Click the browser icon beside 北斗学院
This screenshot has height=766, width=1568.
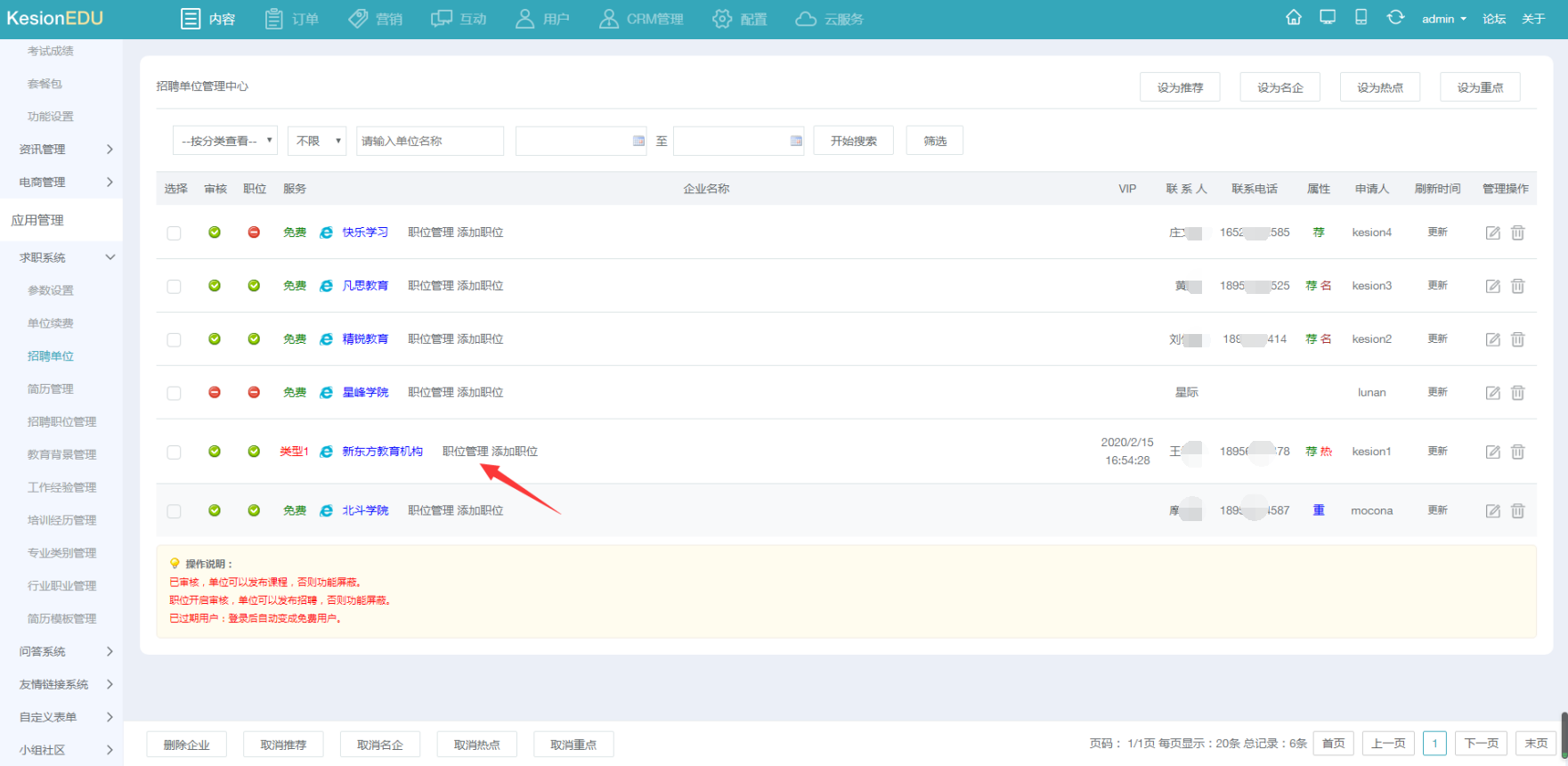click(326, 510)
